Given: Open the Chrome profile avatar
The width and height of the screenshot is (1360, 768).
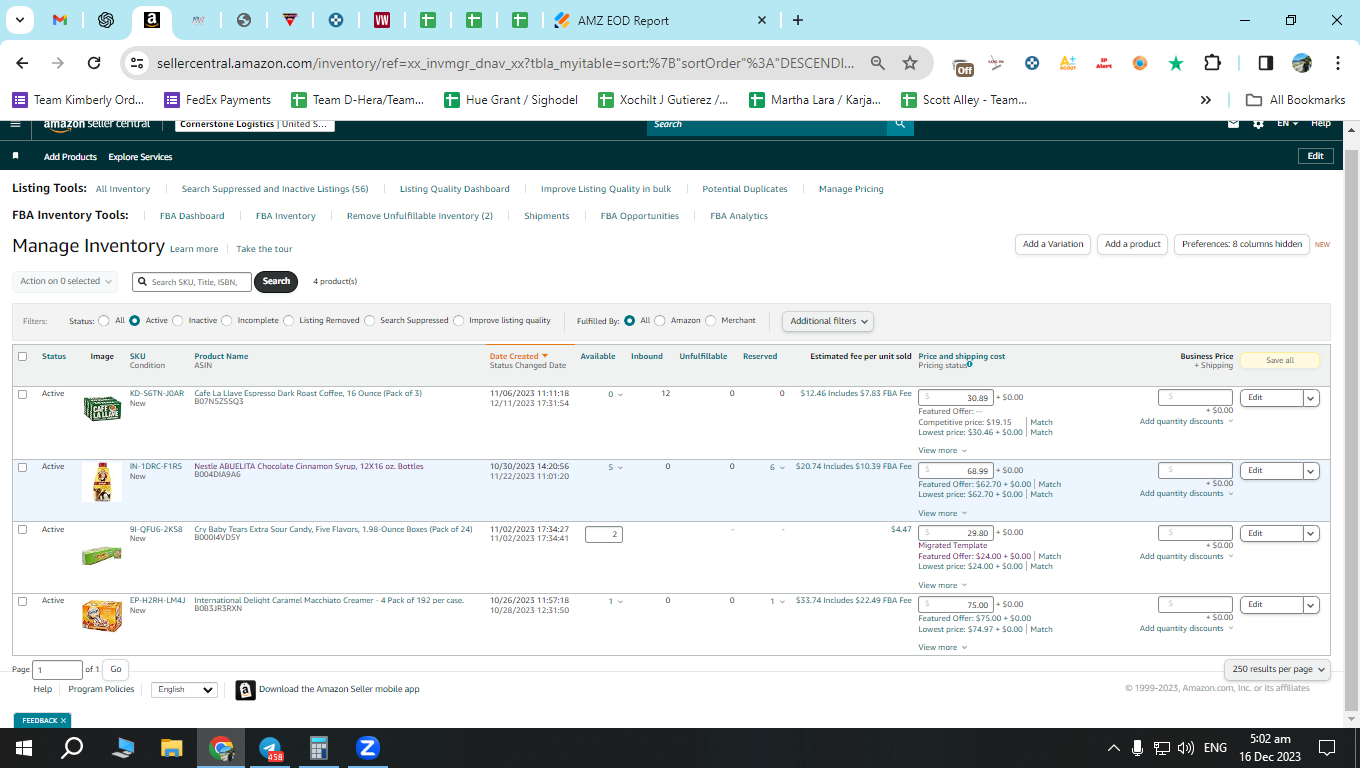Looking at the screenshot, I should pyautogui.click(x=1302, y=63).
